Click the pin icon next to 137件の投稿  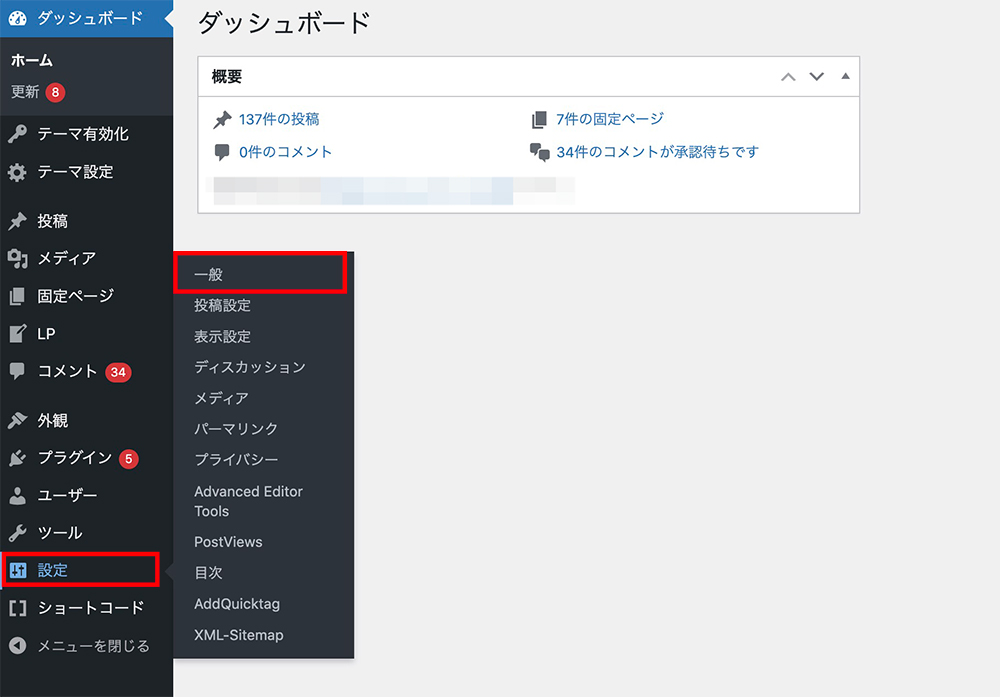tap(222, 119)
